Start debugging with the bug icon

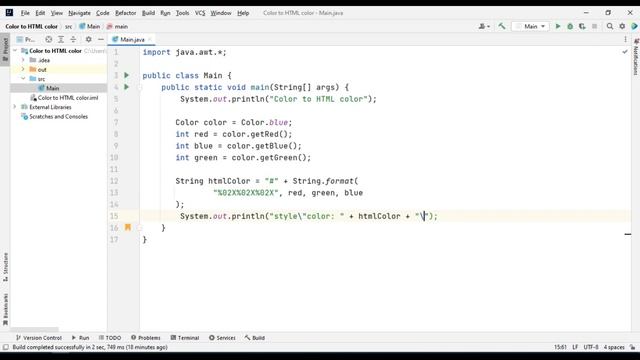tap(570, 26)
